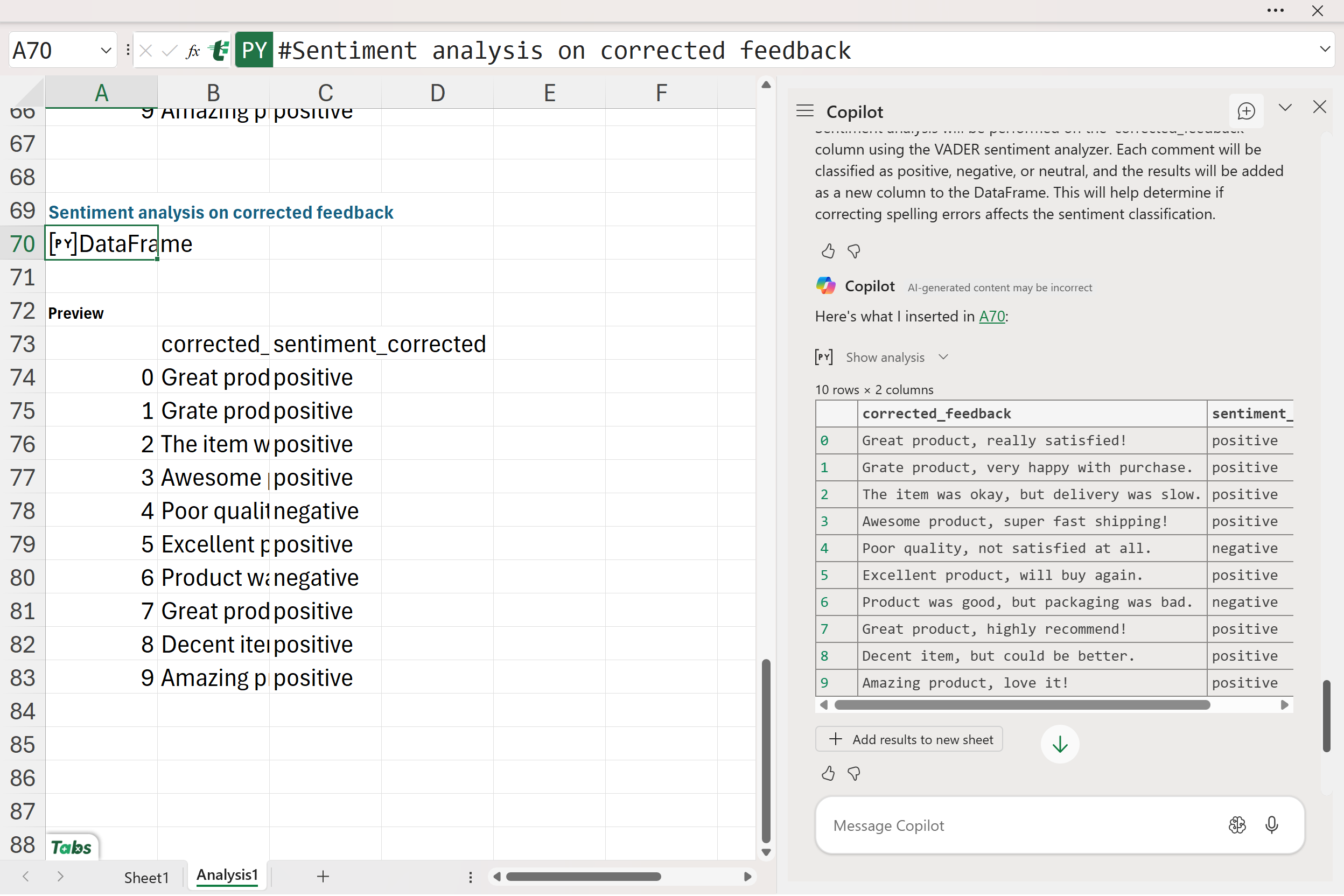
Task: Open the Name Box dropdown for A70
Action: coord(106,51)
